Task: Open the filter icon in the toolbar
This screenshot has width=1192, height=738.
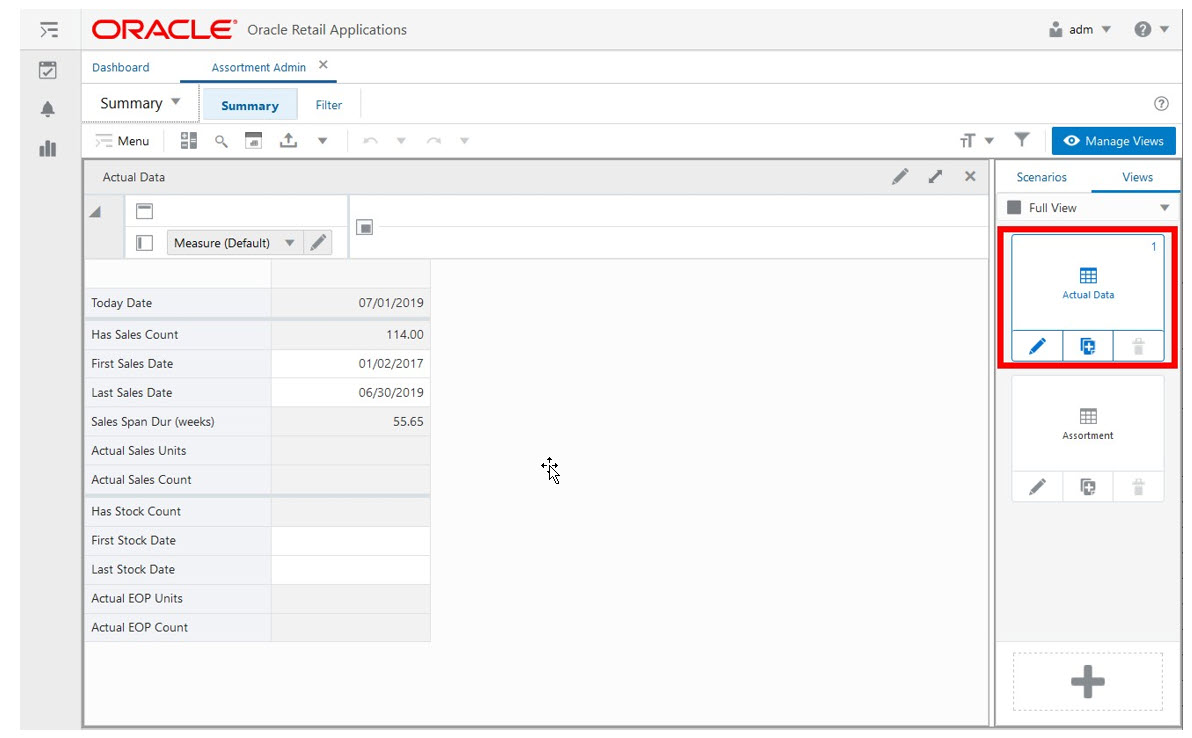Action: [1021, 140]
